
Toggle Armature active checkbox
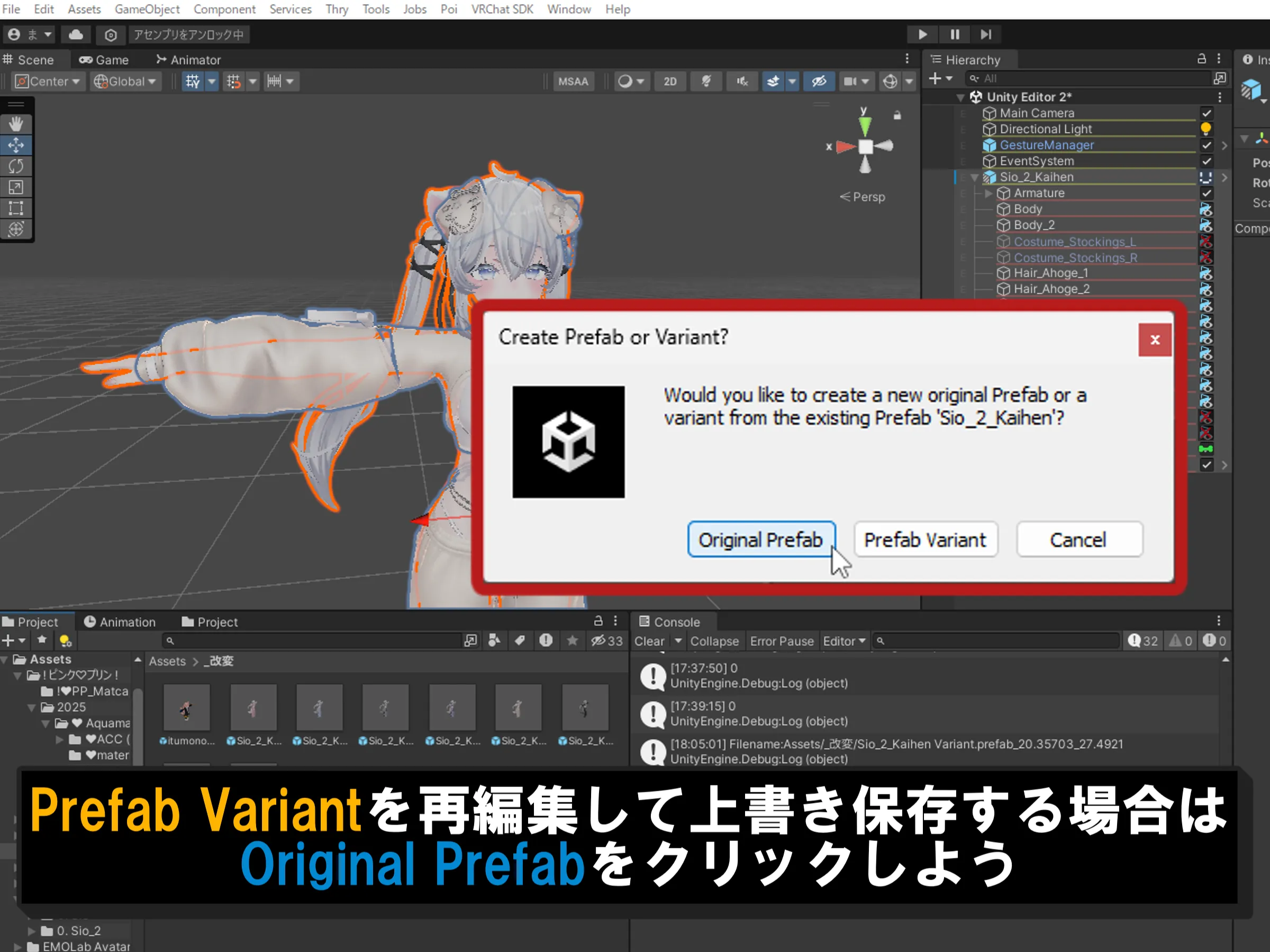[x=1206, y=194]
